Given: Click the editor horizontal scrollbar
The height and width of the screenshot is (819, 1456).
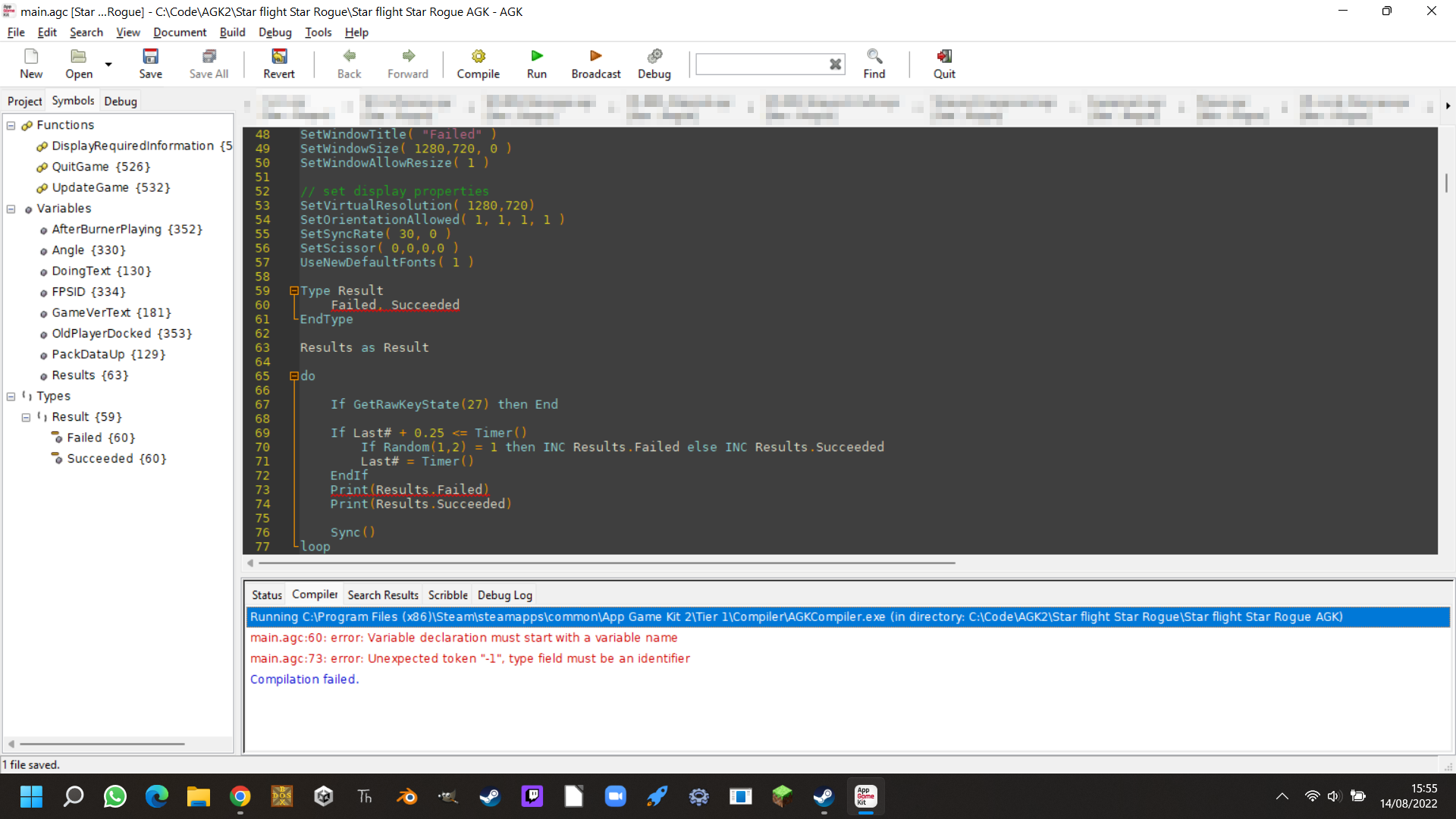Looking at the screenshot, I should 607,563.
